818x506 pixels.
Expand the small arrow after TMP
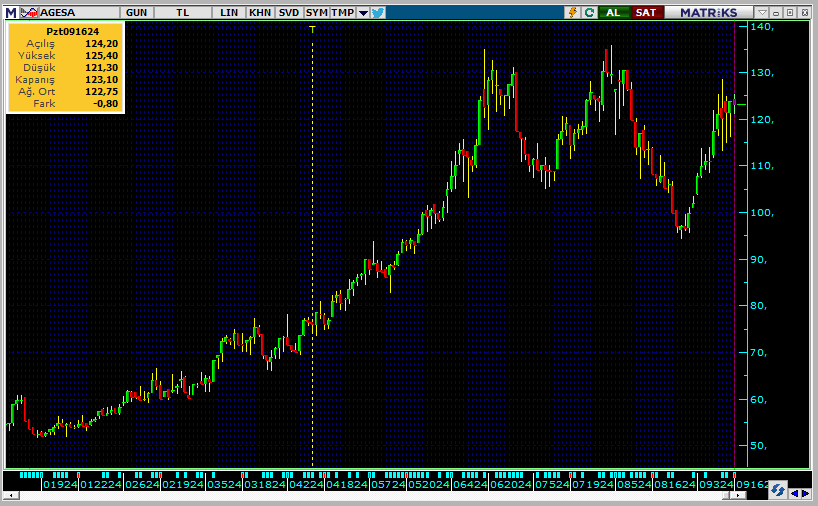363,12
